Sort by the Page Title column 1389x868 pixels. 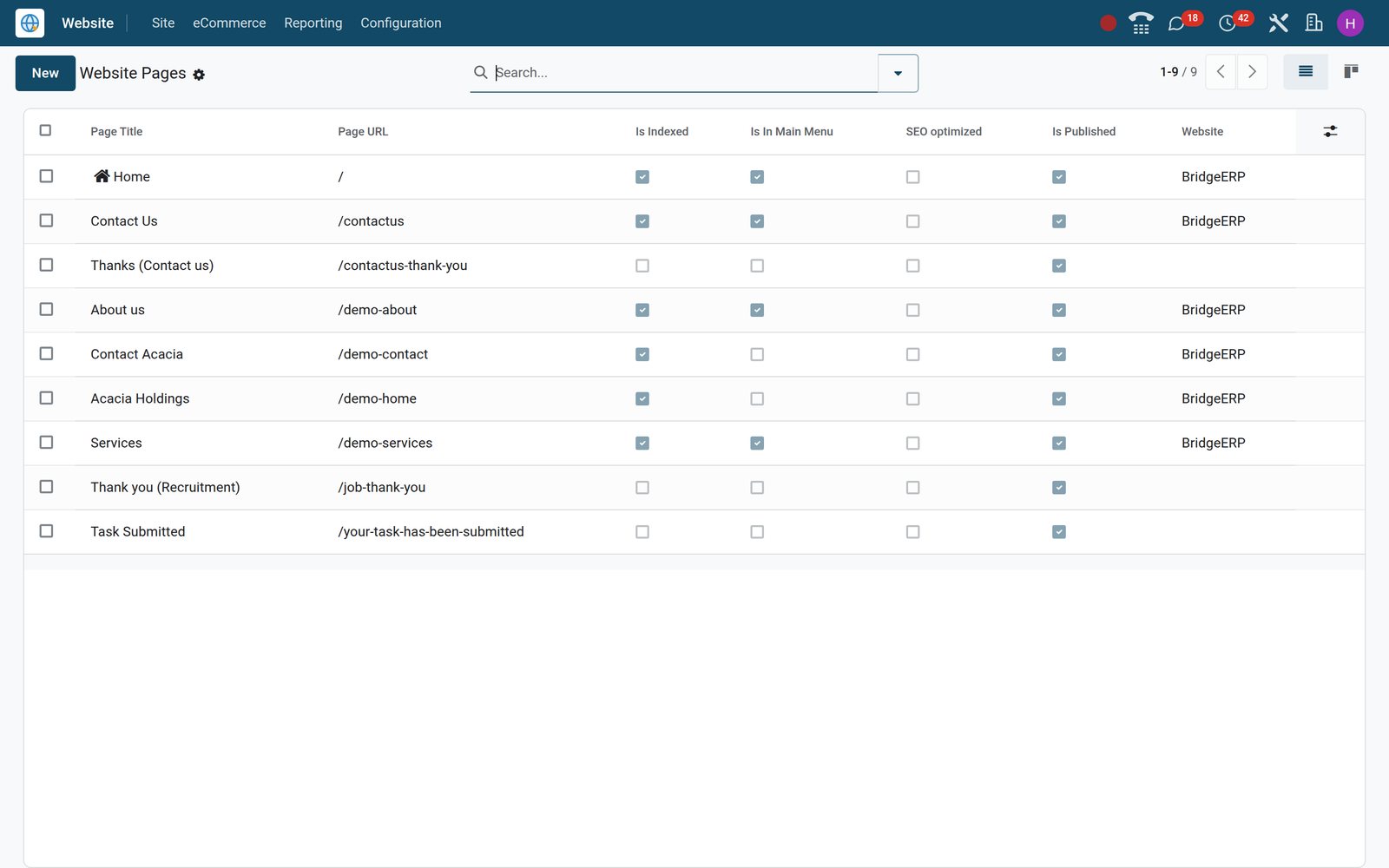tap(116, 132)
